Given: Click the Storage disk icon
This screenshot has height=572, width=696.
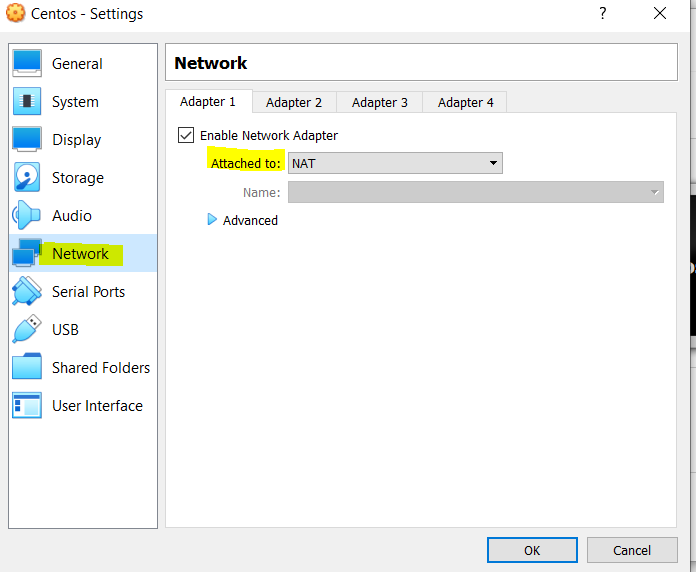Looking at the screenshot, I should tap(27, 177).
